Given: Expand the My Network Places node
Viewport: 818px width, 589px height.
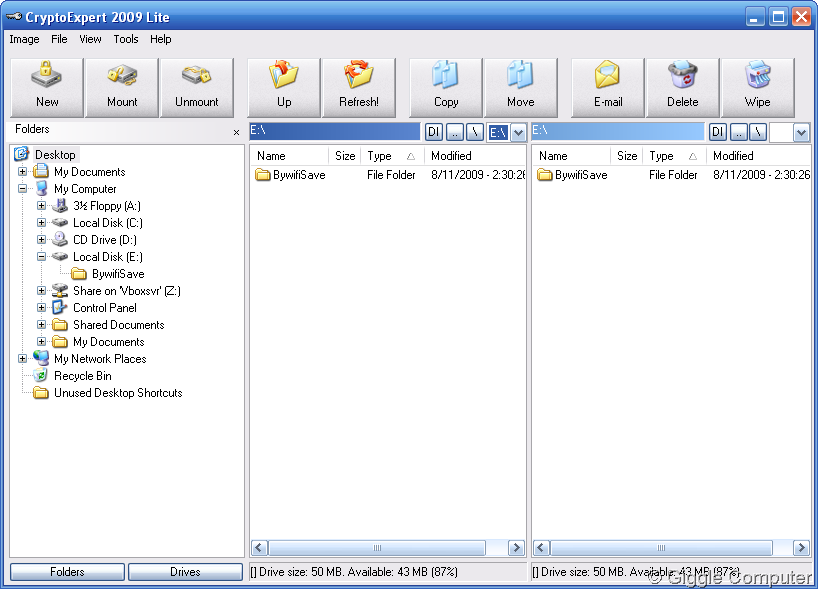Looking at the screenshot, I should (22, 358).
